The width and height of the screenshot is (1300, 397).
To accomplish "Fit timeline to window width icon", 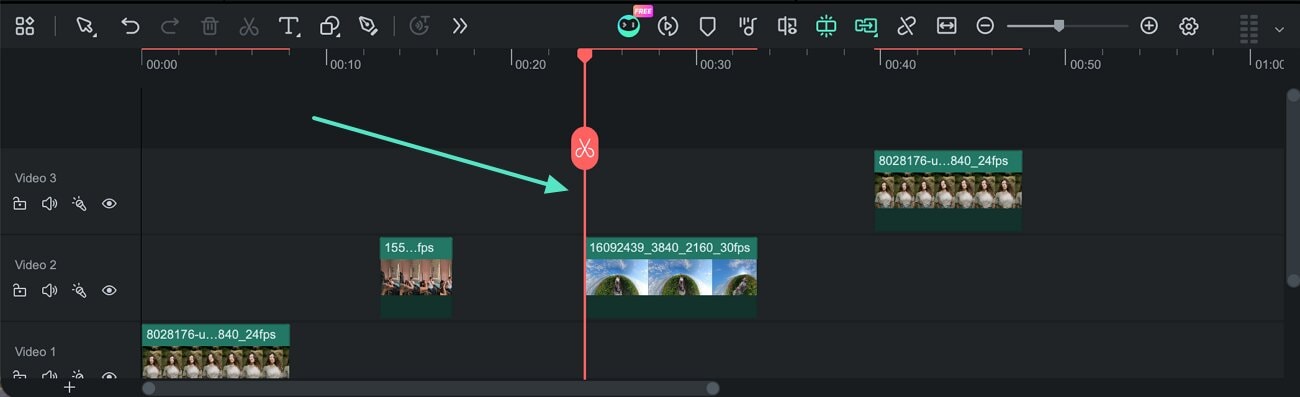I will 946,27.
